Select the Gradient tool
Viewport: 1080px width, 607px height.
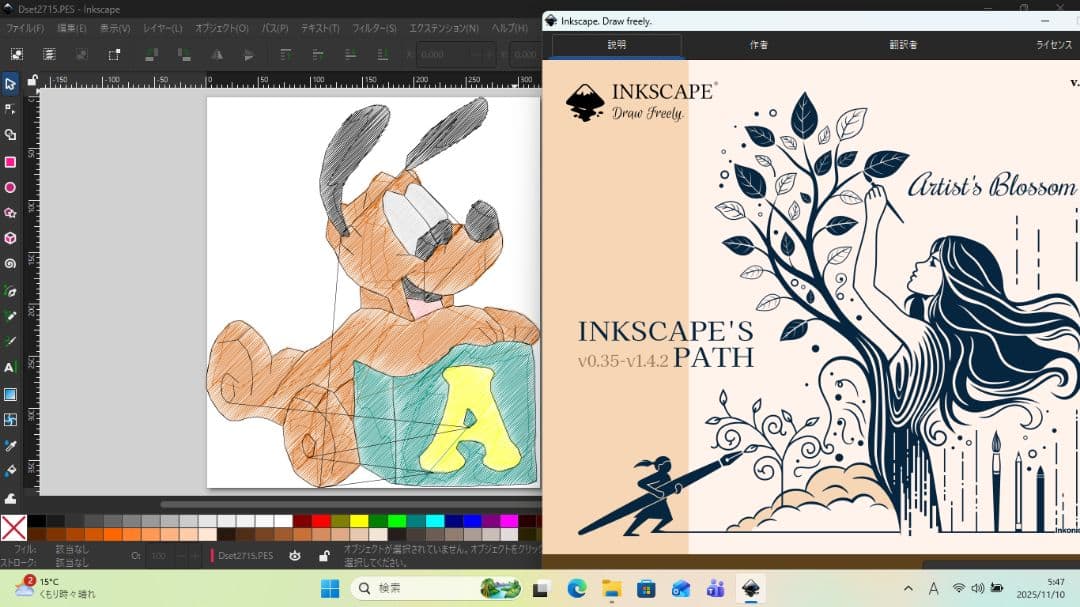coord(10,394)
